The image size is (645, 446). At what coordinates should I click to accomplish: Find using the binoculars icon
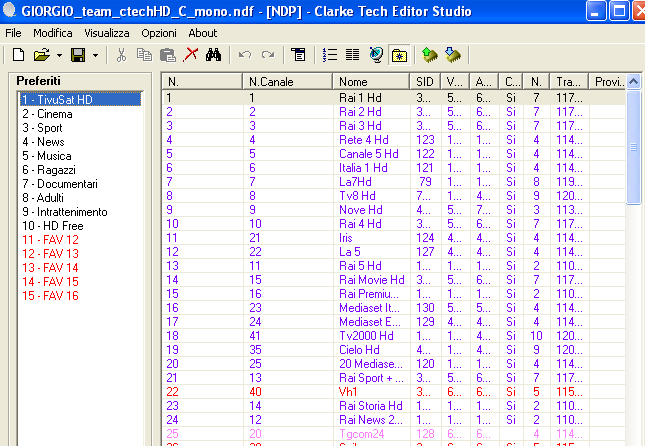point(213,55)
